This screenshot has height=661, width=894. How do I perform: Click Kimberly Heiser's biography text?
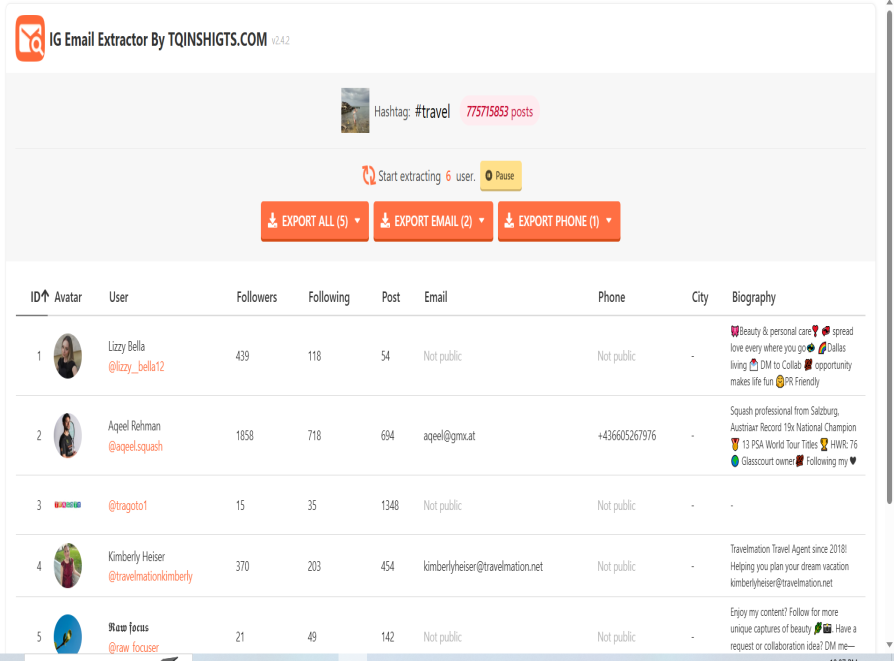[790, 566]
